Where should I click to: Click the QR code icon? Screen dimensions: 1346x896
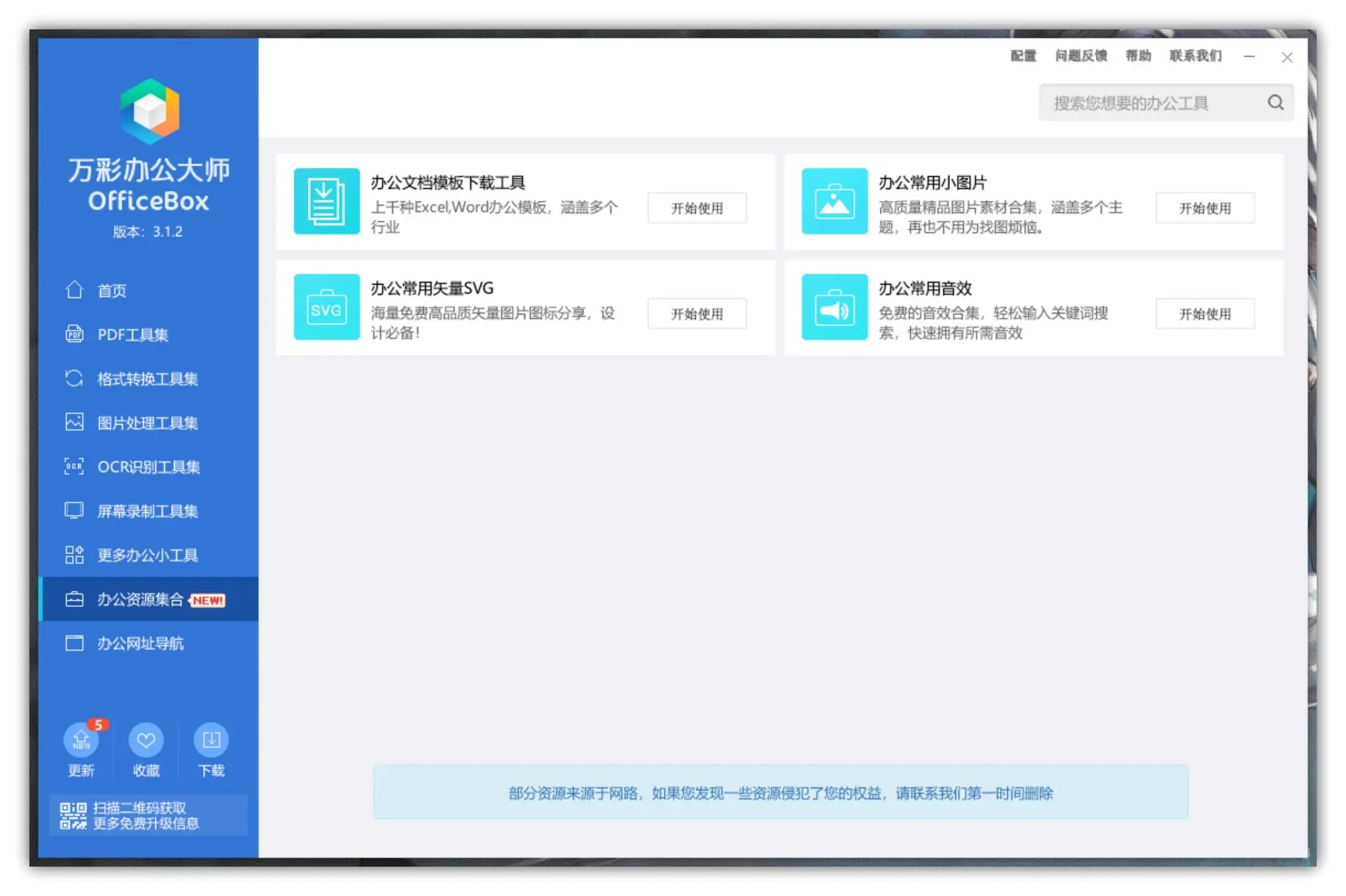coord(73,815)
